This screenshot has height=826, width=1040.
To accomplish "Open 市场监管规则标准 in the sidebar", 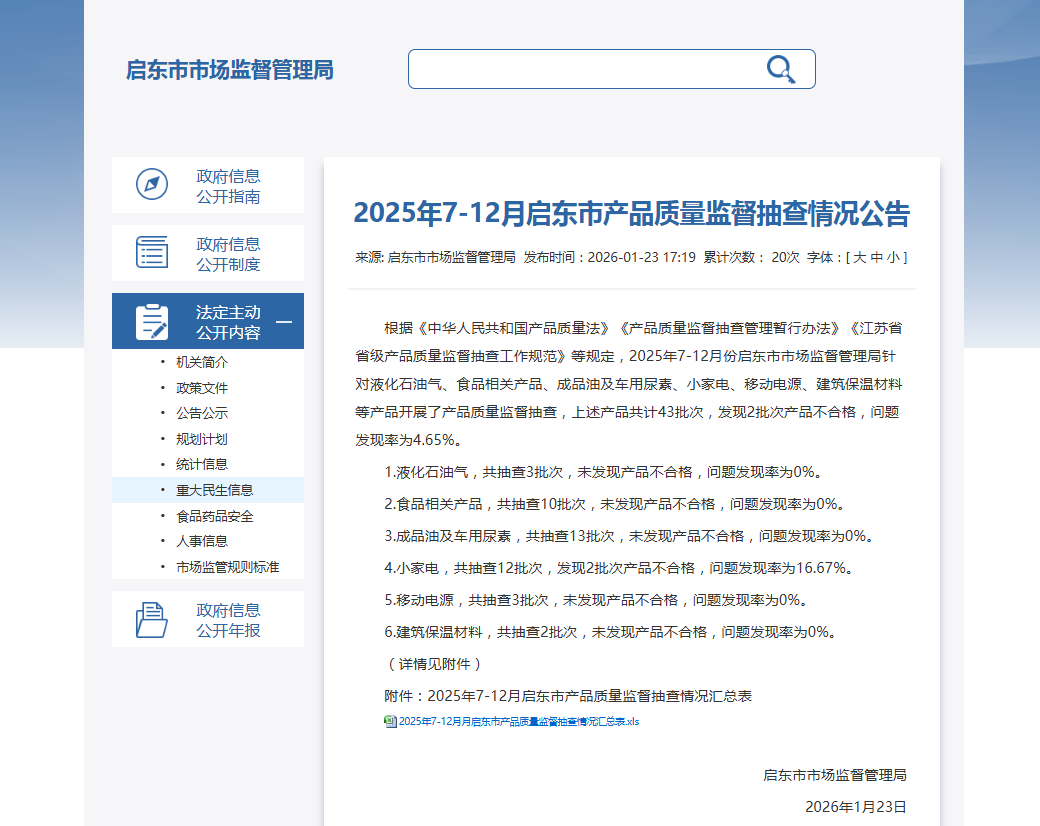I will click(227, 567).
